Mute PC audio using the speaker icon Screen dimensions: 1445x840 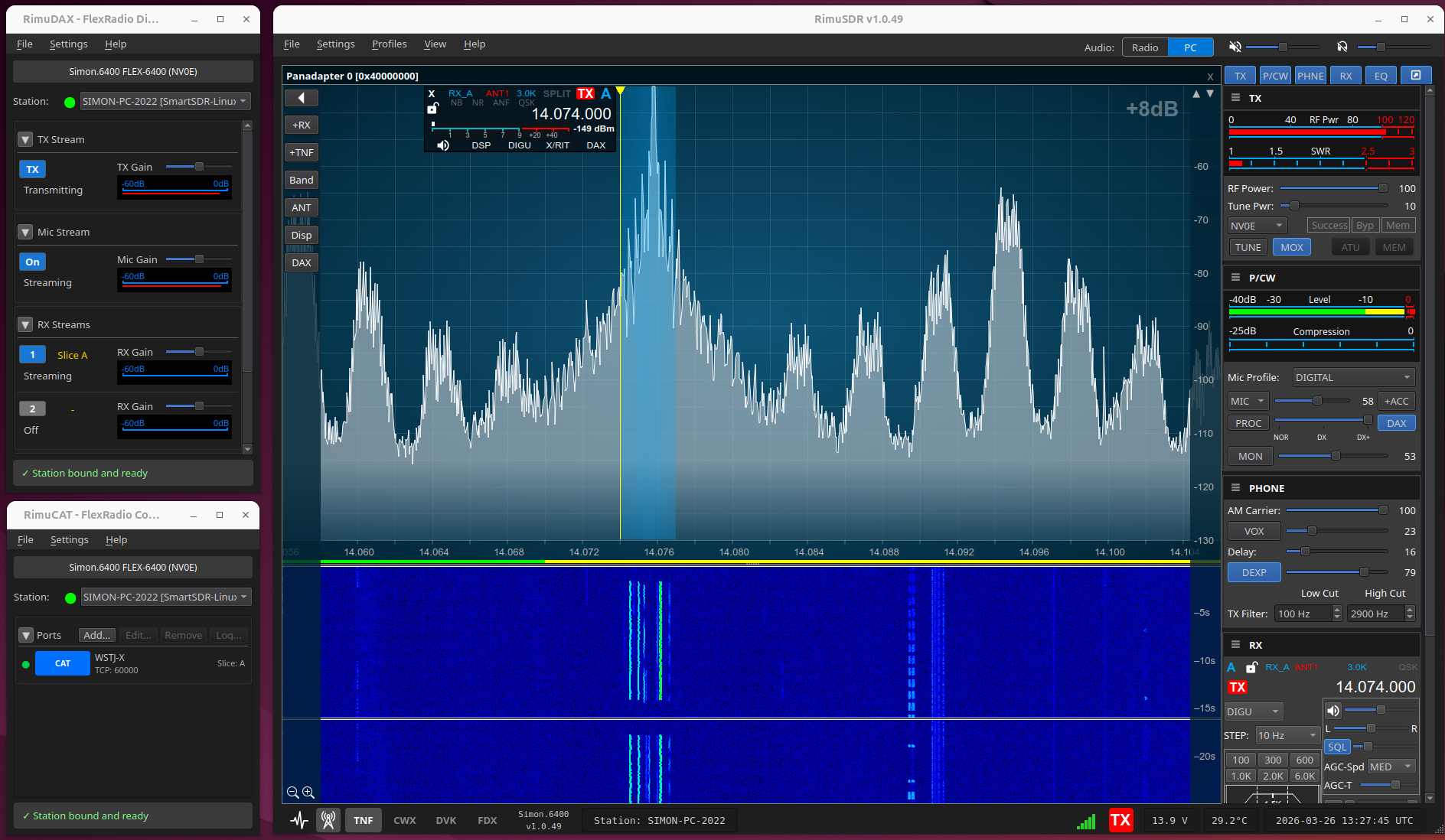pyautogui.click(x=1234, y=47)
